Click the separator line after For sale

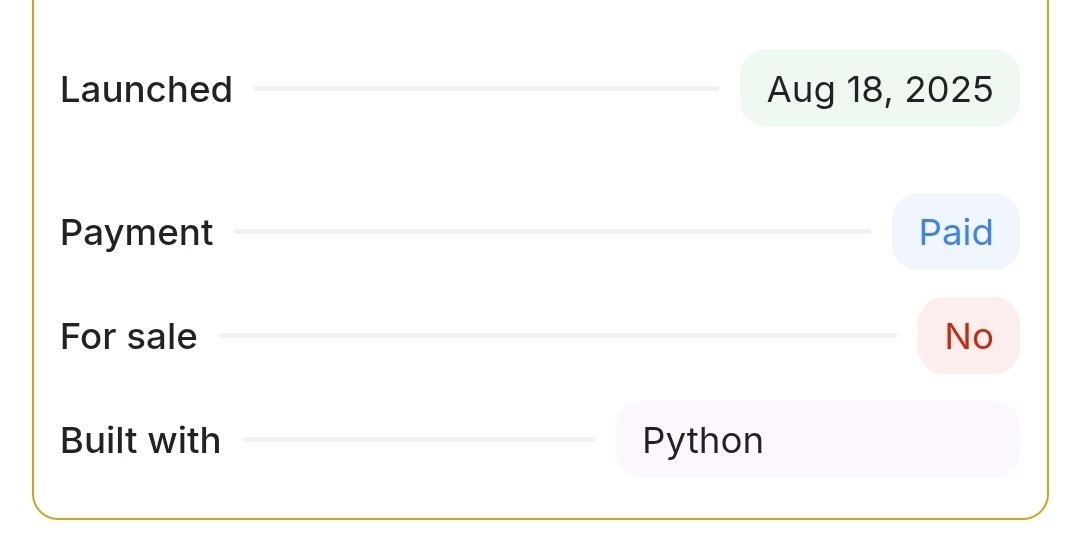click(x=557, y=336)
